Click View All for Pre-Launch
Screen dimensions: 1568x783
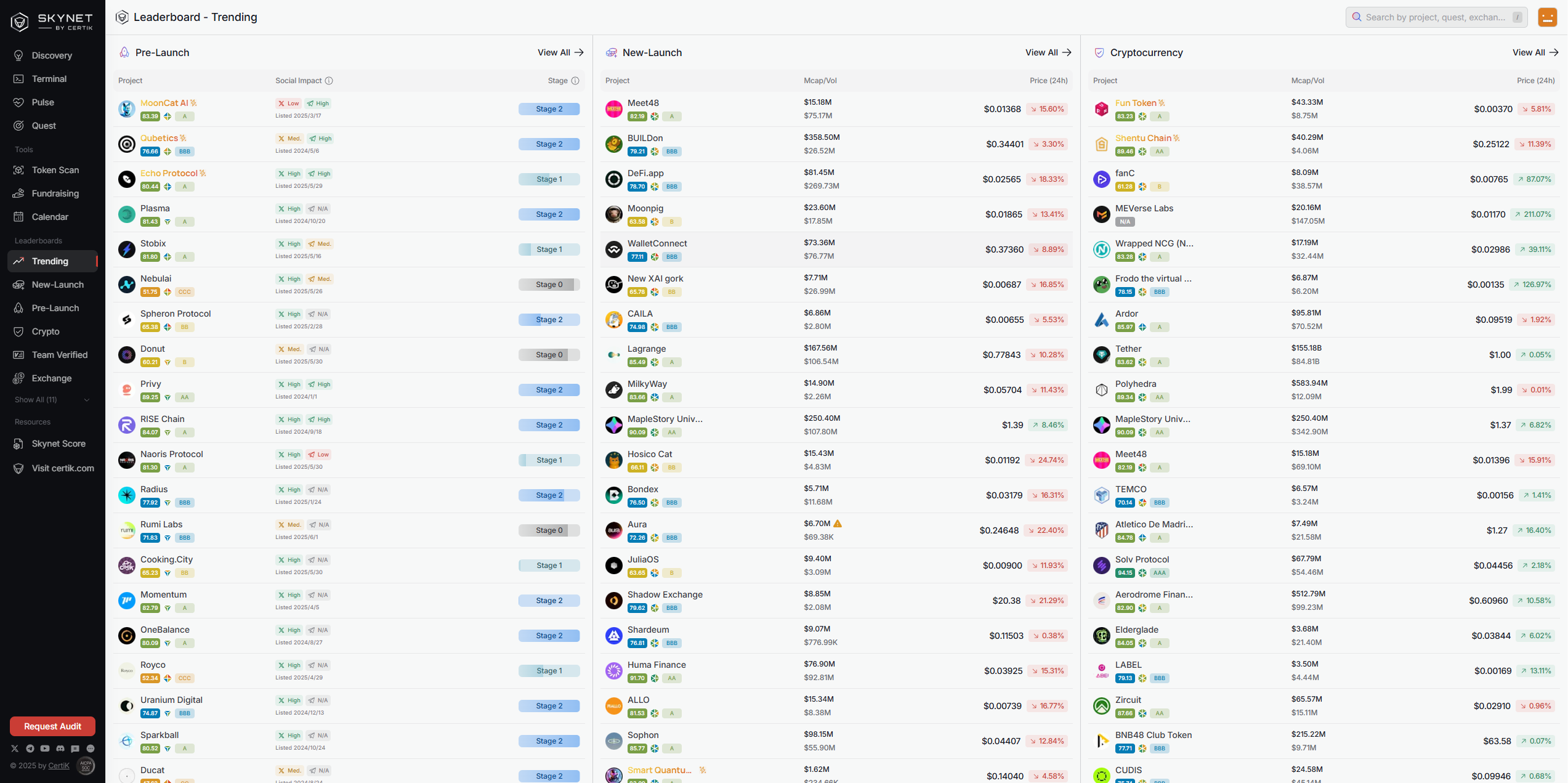click(560, 52)
